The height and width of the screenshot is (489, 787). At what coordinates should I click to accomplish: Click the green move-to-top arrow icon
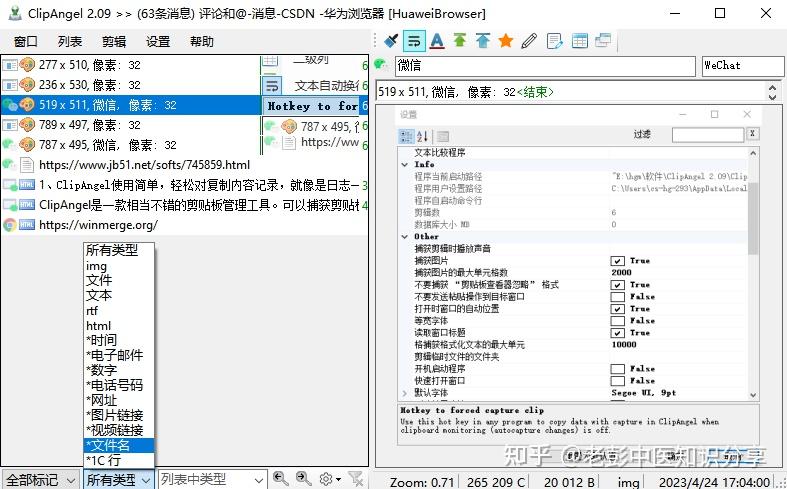click(x=460, y=40)
